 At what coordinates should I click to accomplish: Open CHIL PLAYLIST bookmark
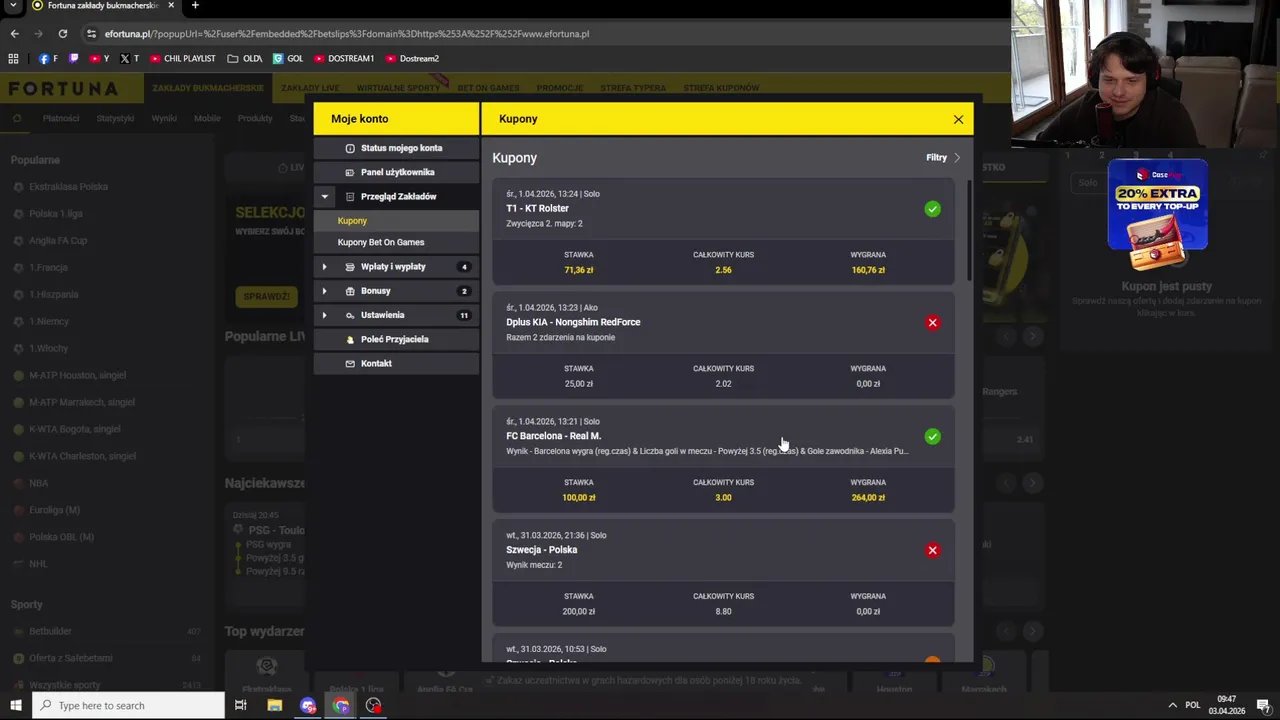pyautogui.click(x=182, y=59)
